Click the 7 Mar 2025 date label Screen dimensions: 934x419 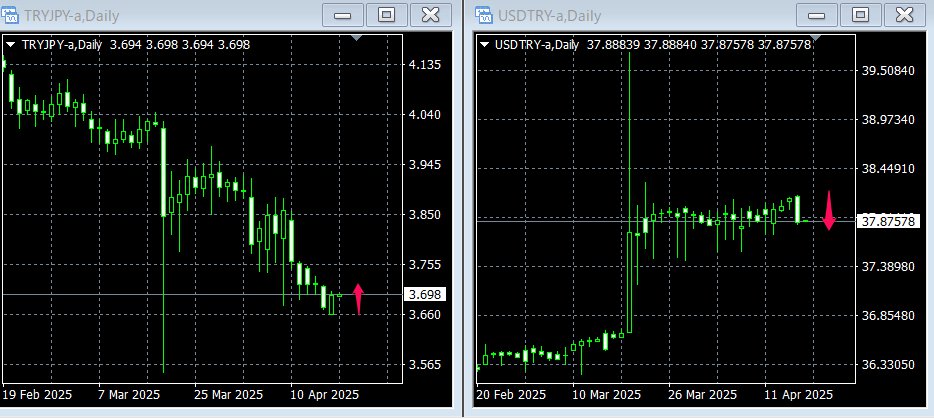pos(130,395)
